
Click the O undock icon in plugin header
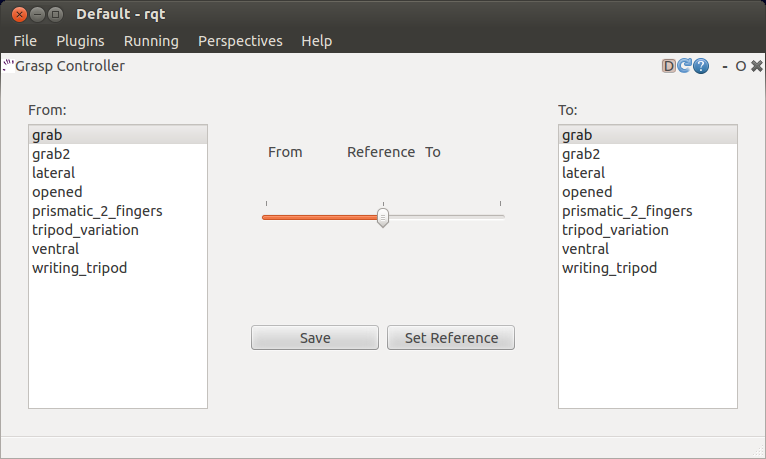point(740,66)
